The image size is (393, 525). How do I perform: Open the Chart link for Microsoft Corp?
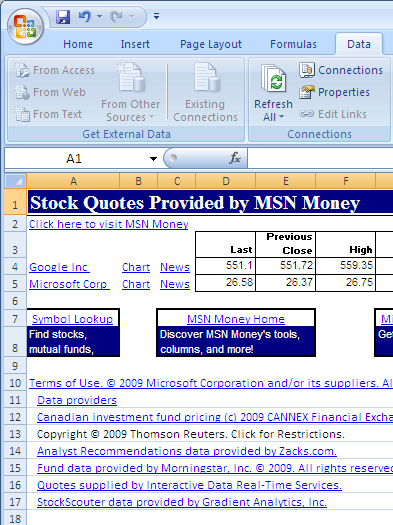tap(136, 284)
